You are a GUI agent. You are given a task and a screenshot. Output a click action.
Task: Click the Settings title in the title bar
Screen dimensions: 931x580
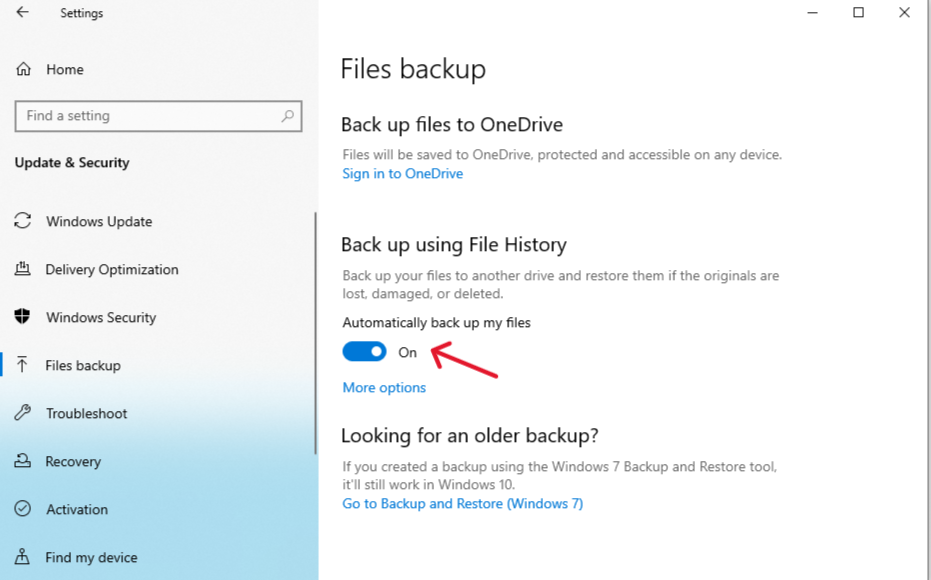coord(81,13)
